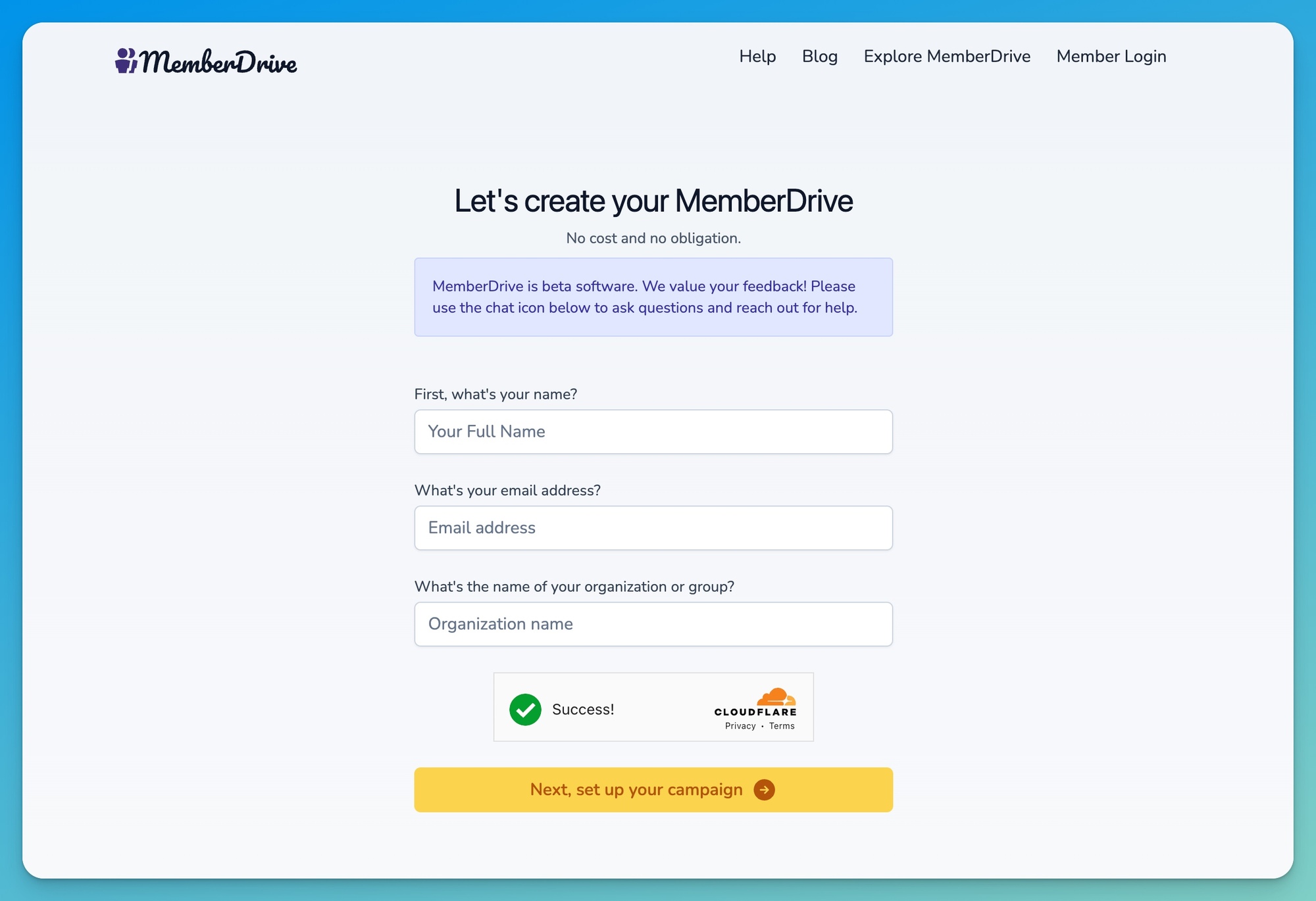
Task: Click the beta software notice text
Action: pyautogui.click(x=645, y=297)
